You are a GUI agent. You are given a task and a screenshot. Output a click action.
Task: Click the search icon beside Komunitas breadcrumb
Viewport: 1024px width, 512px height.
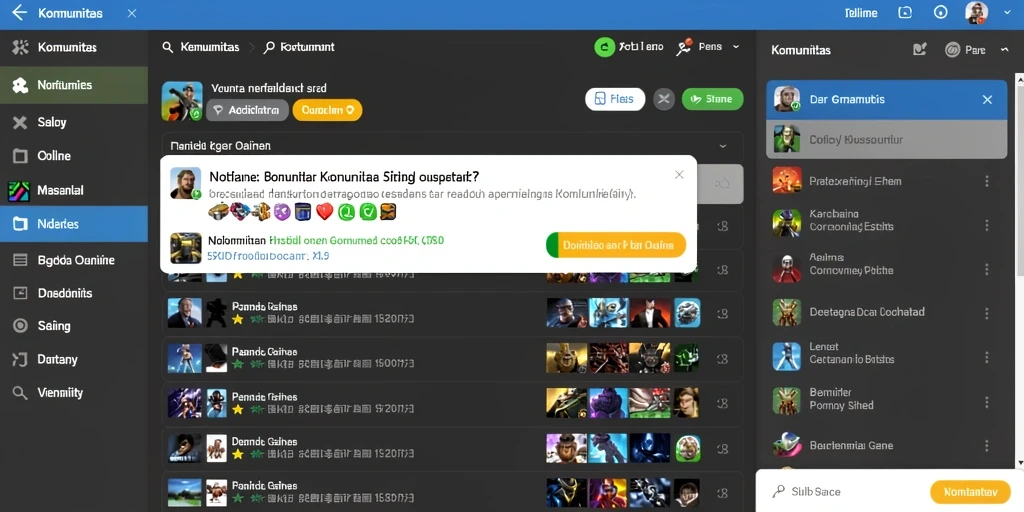[x=168, y=47]
